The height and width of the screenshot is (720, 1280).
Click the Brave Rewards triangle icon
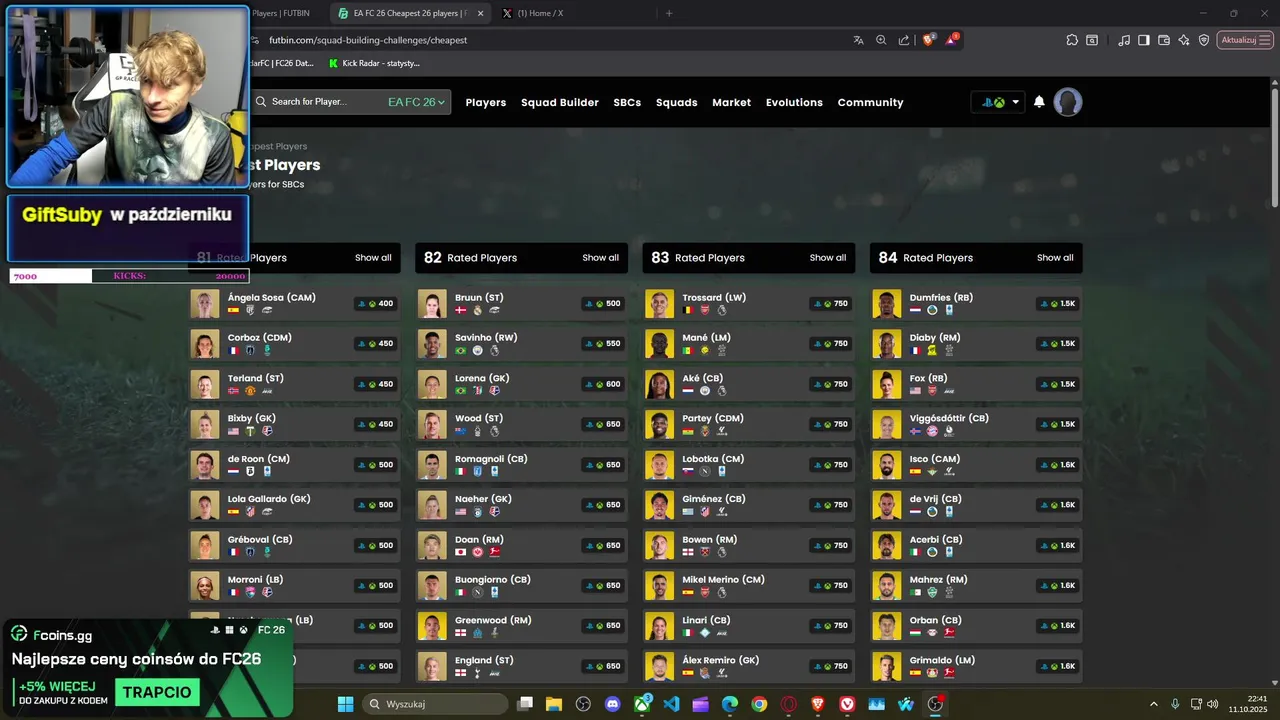pos(951,40)
